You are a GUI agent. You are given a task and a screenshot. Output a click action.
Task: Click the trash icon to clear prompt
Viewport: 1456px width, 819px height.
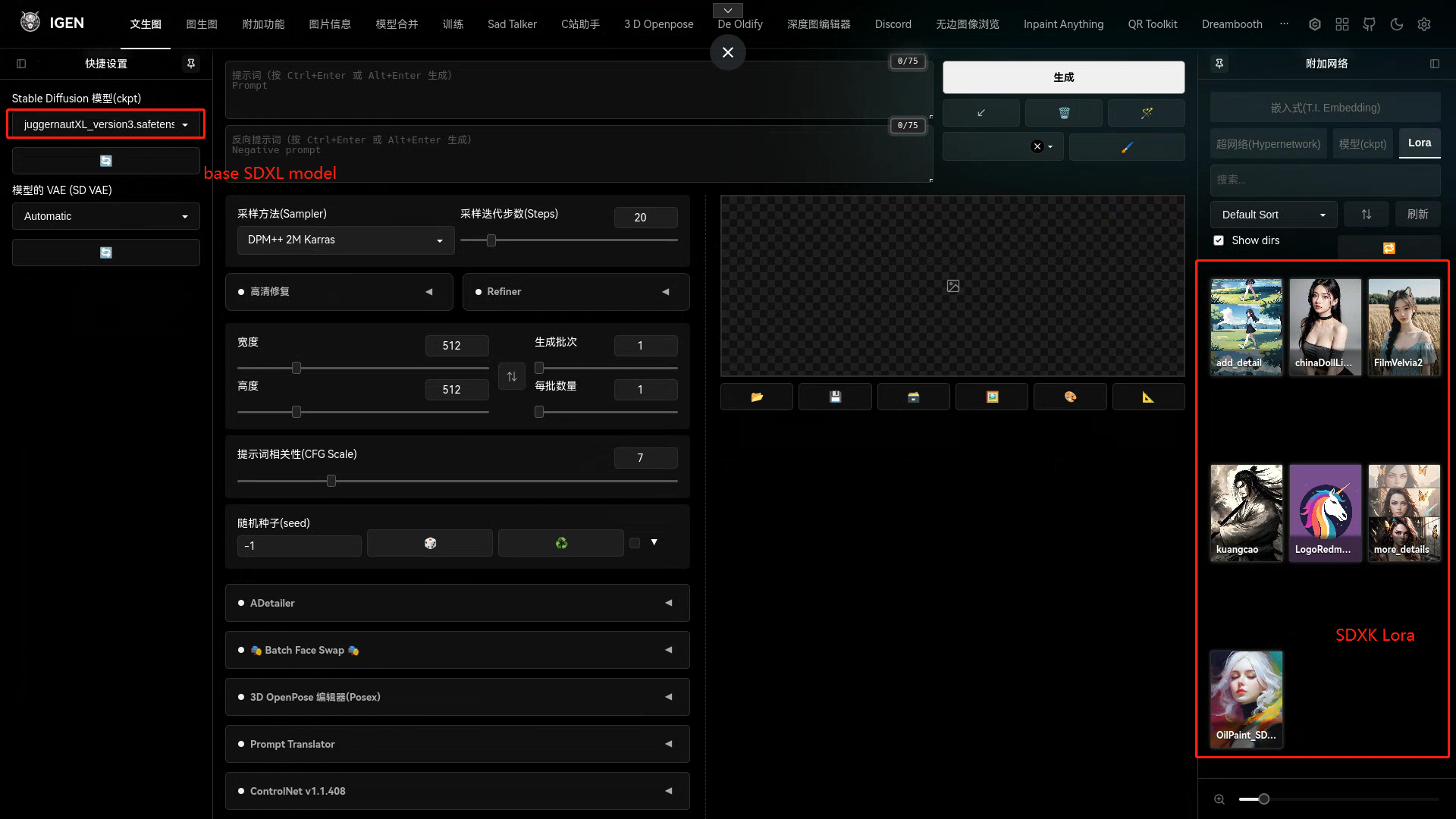(1064, 113)
